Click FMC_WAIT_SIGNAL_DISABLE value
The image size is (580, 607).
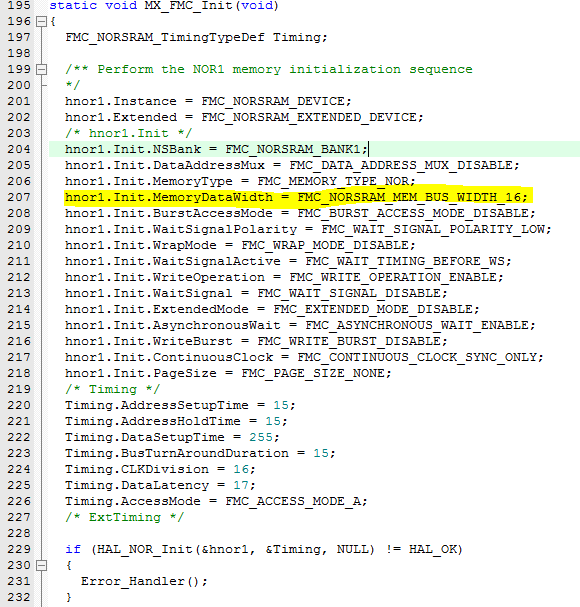[349, 293]
